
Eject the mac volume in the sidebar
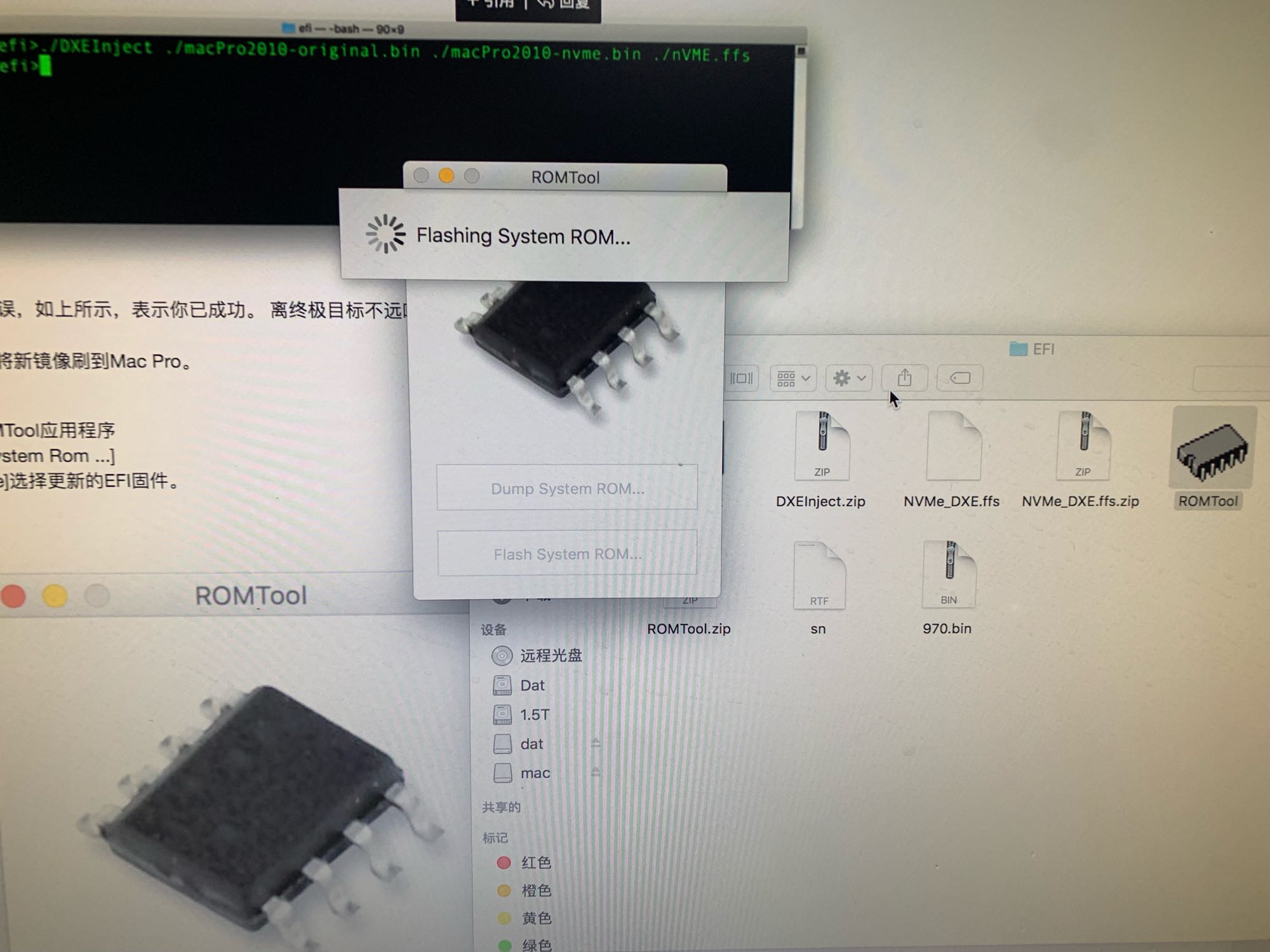point(595,772)
